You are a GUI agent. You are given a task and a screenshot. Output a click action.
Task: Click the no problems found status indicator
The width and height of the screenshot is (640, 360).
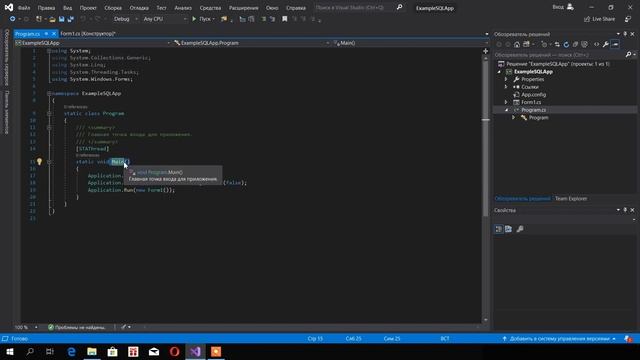coord(77,327)
